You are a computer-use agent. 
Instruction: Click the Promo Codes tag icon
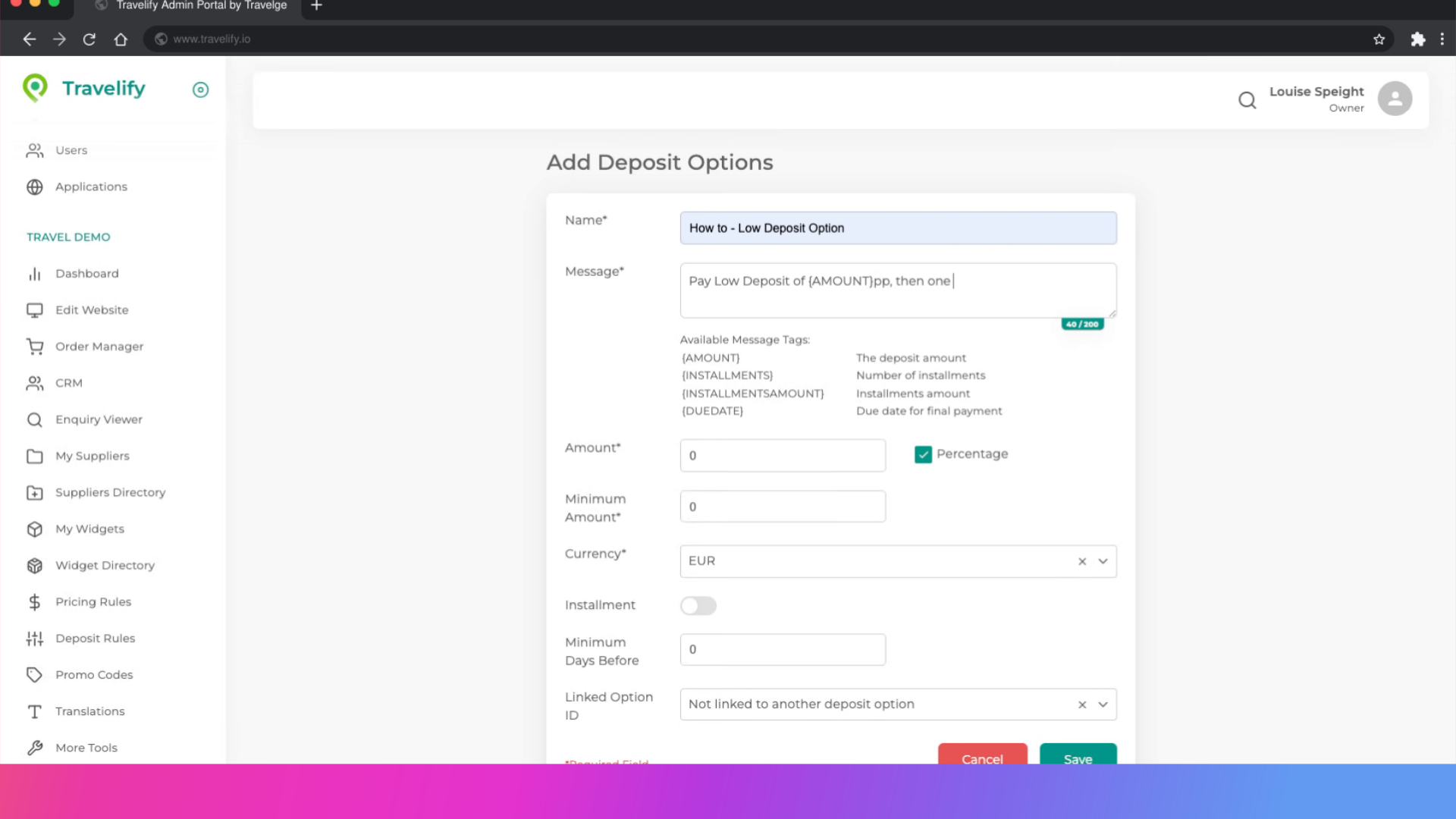pos(35,675)
